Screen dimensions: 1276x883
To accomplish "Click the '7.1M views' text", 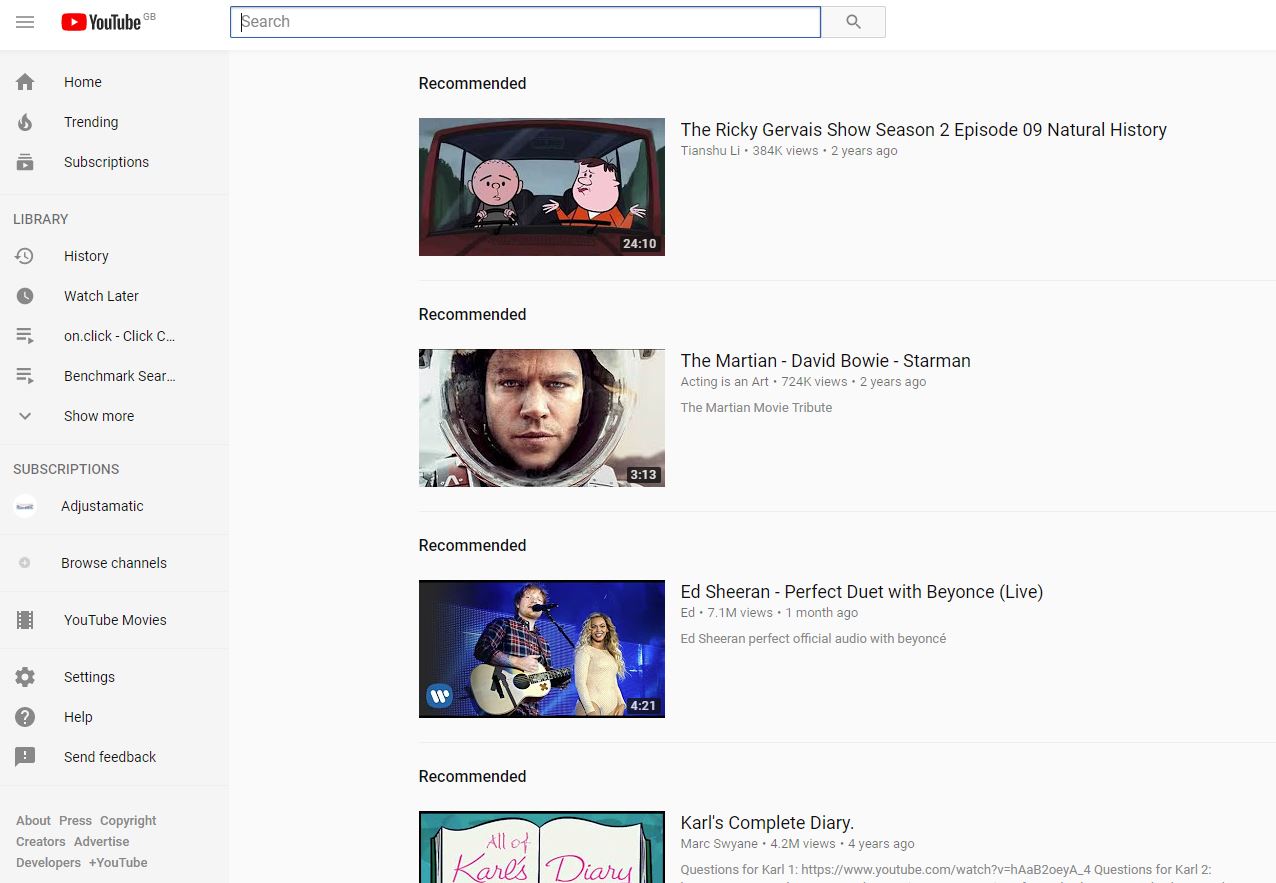I will click(740, 613).
